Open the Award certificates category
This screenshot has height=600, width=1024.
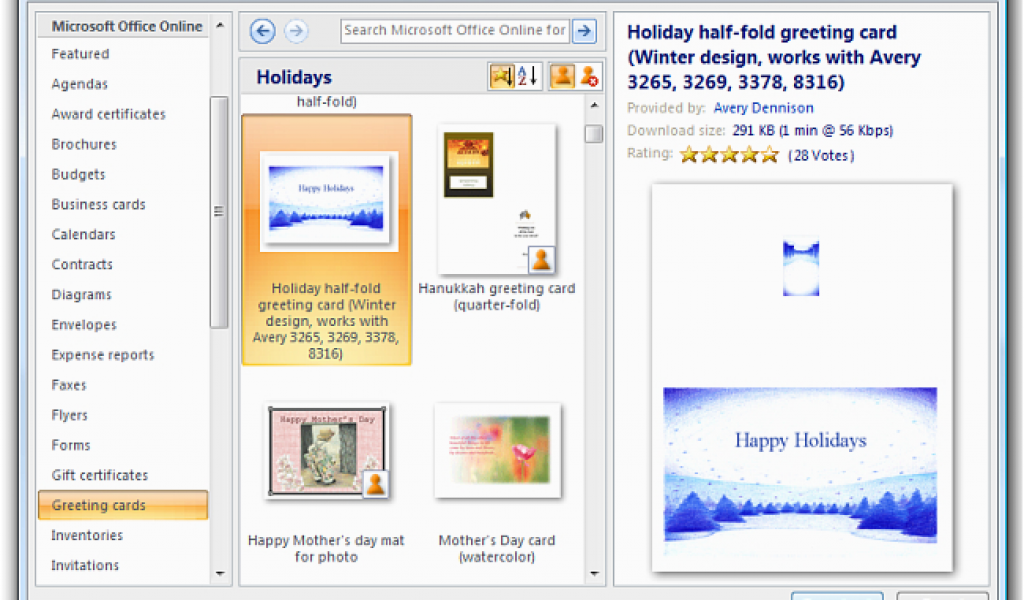108,114
